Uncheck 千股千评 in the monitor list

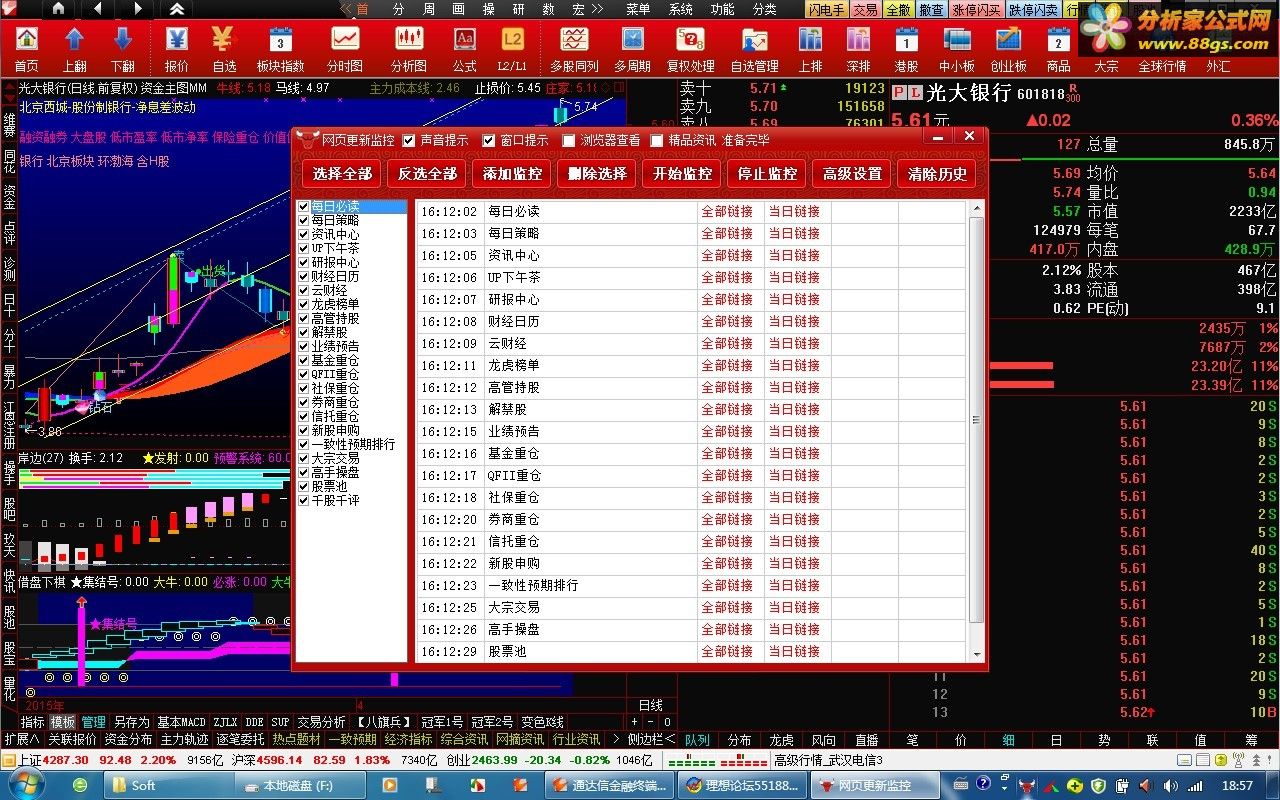304,501
